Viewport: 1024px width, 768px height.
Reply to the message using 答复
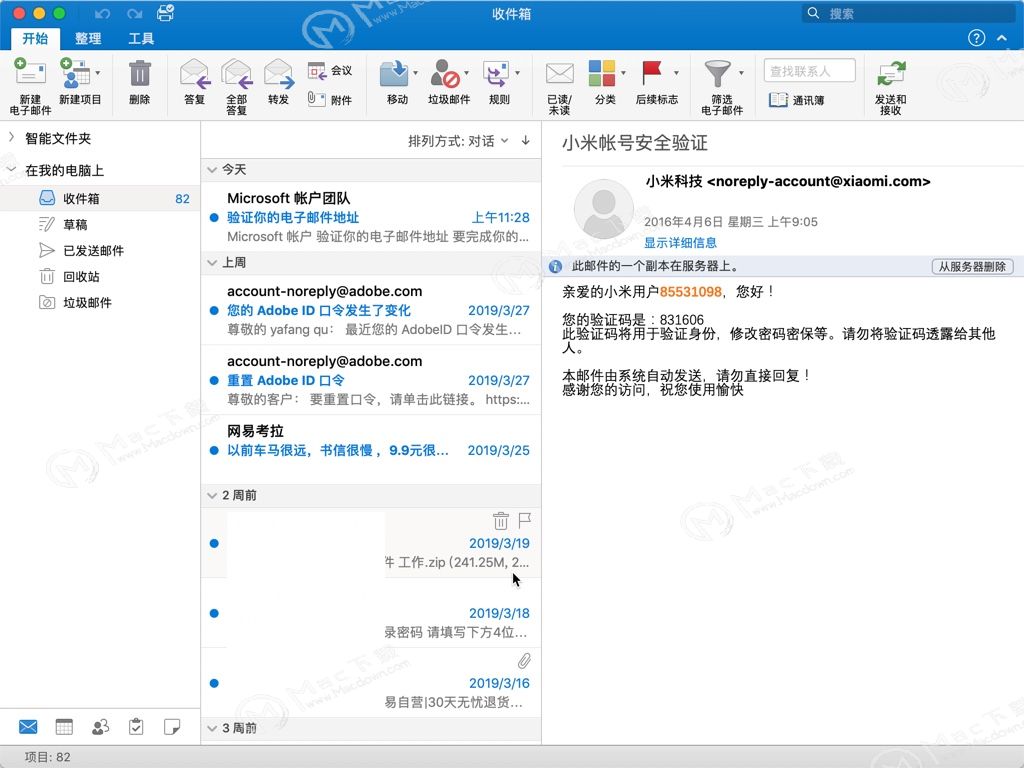tap(195, 82)
